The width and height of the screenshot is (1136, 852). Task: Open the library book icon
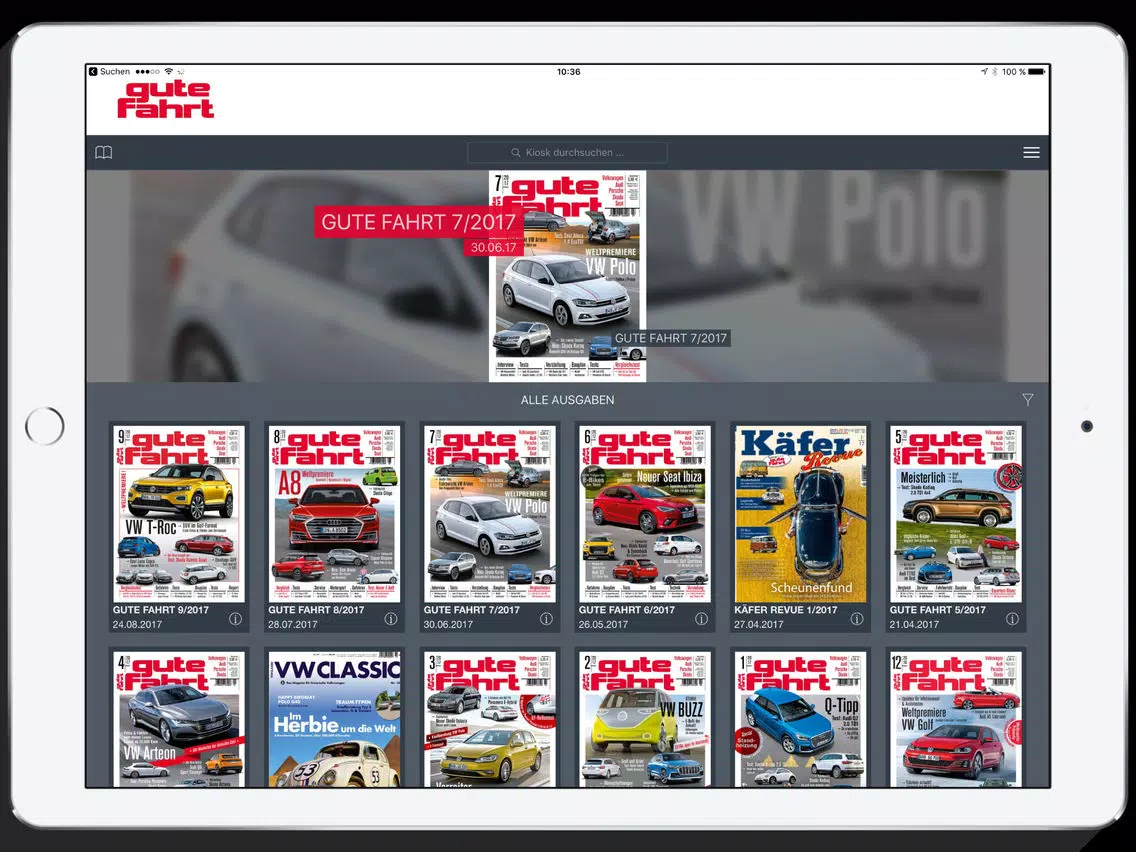[104, 152]
